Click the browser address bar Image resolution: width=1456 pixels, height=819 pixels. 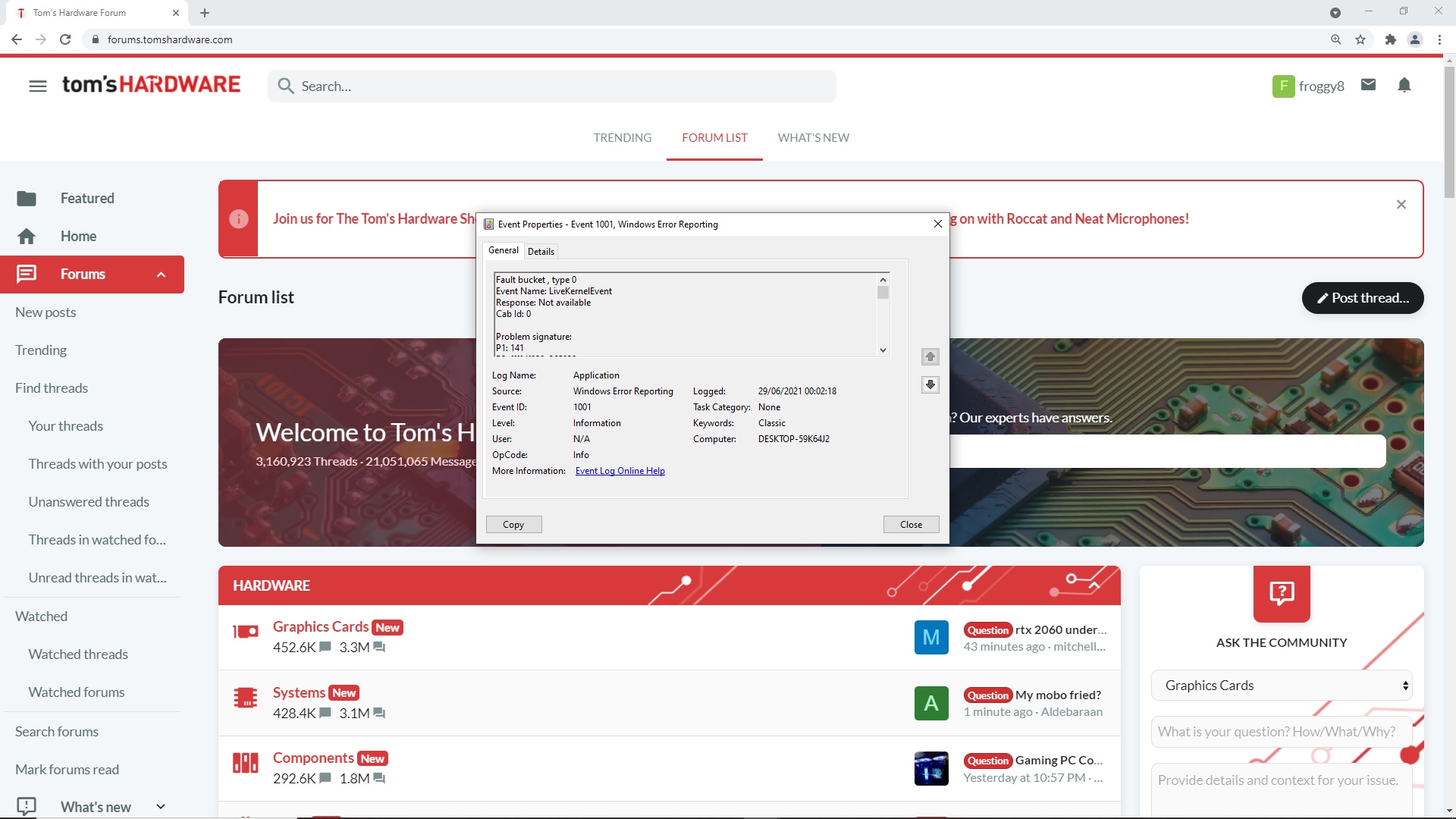tap(705, 39)
